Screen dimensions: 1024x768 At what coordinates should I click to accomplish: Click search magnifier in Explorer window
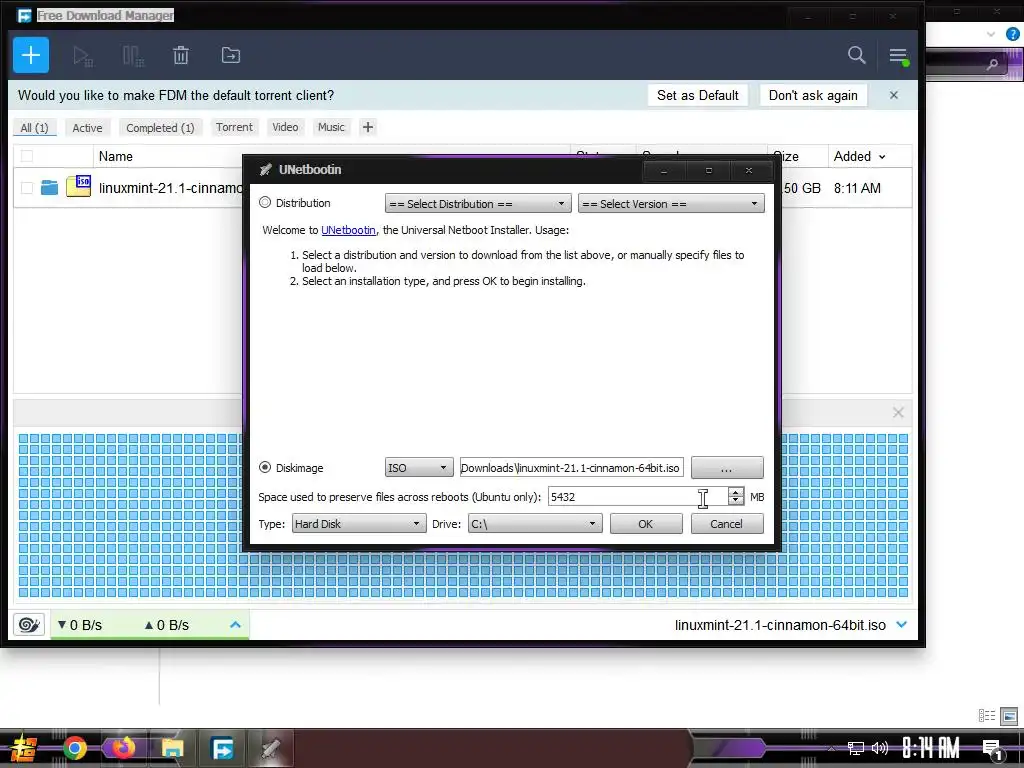point(992,64)
